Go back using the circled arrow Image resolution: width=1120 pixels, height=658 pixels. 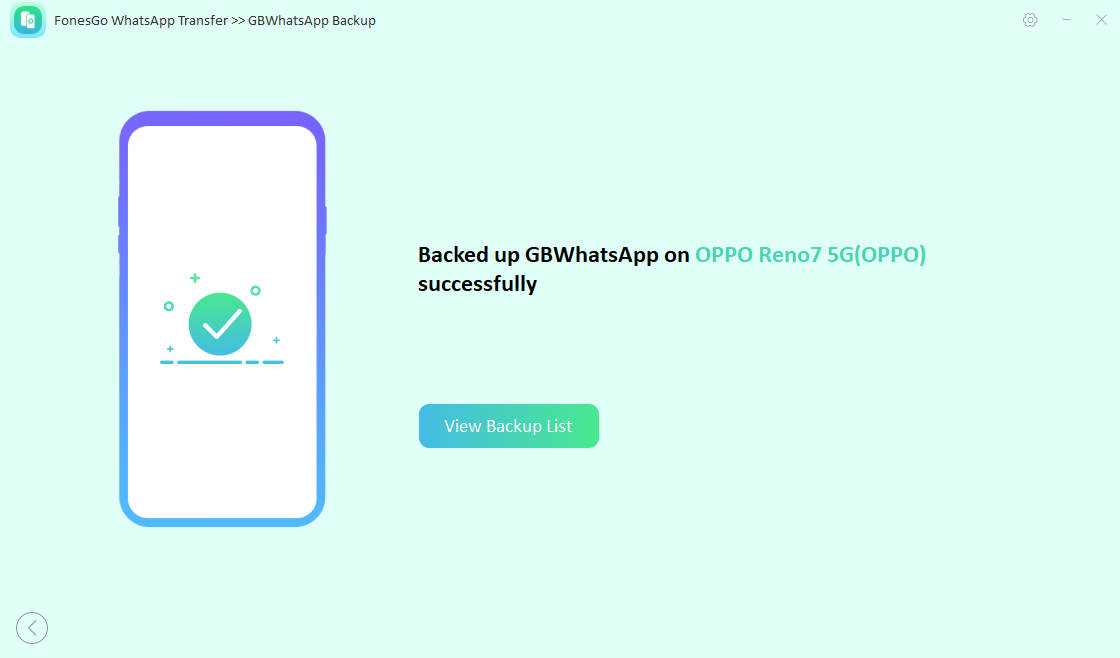click(x=32, y=628)
